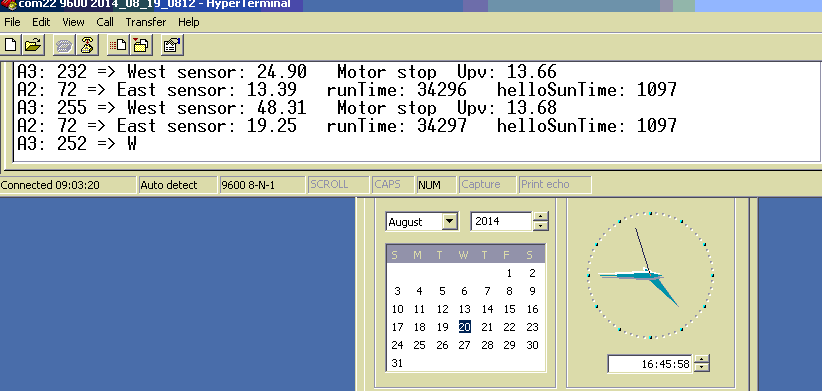Click the Connected 09:03:20 status entry

point(68,185)
